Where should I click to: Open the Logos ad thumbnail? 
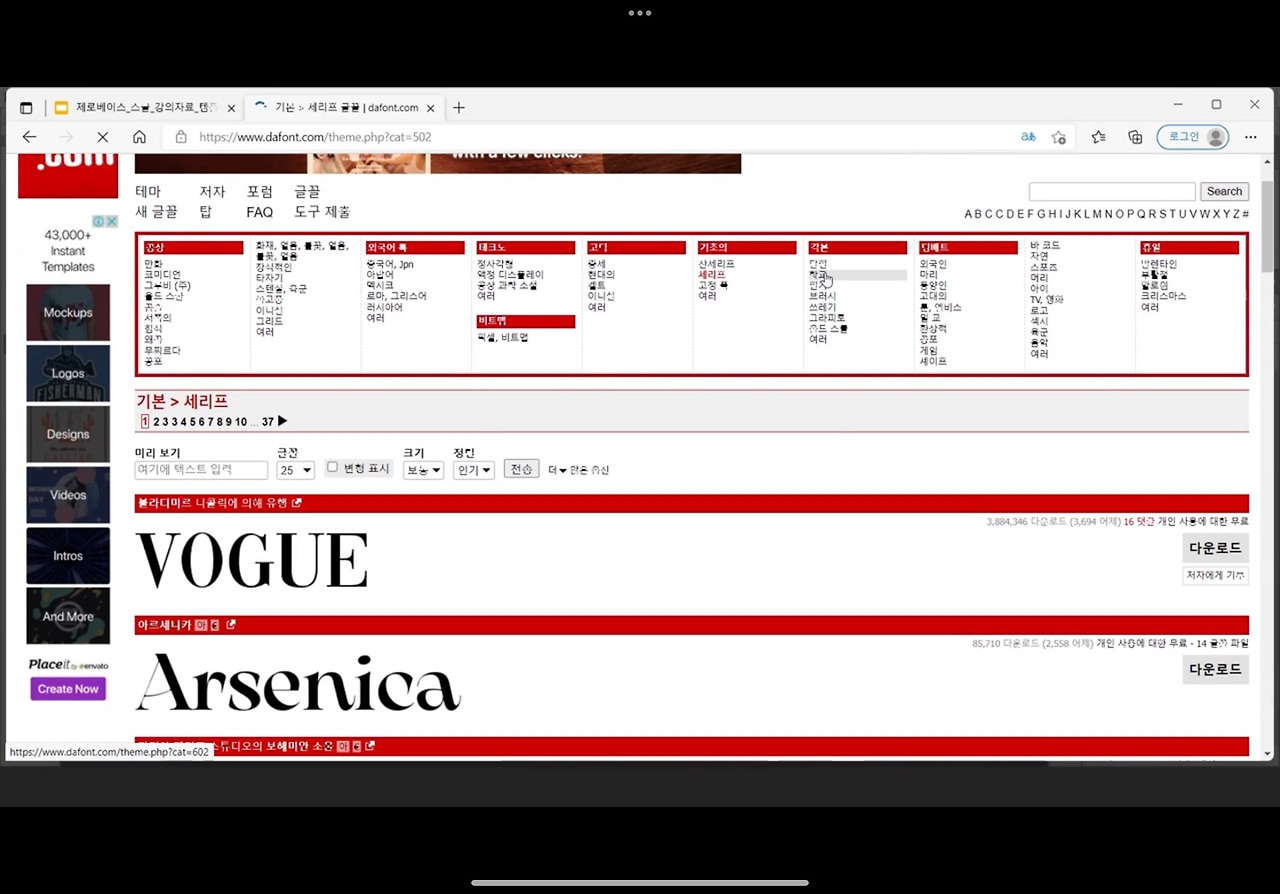[x=68, y=374]
